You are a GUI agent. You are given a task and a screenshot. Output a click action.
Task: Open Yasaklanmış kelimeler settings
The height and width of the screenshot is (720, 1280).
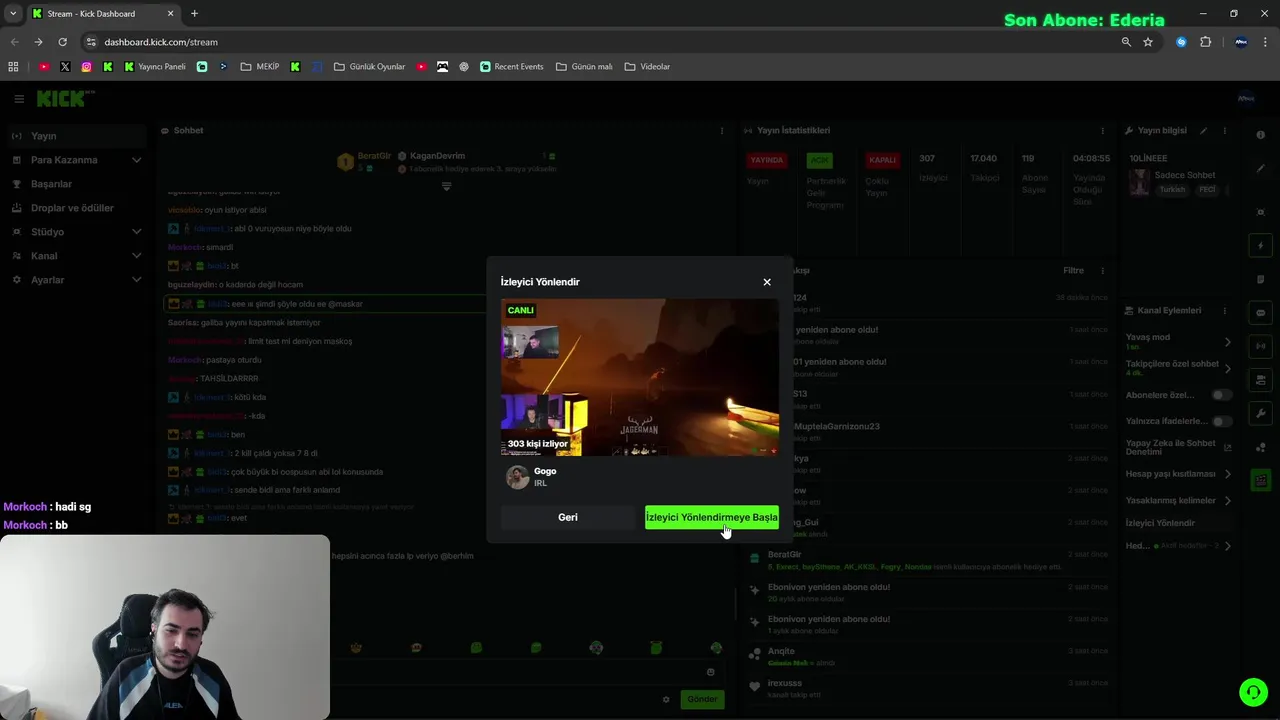(x=1178, y=501)
